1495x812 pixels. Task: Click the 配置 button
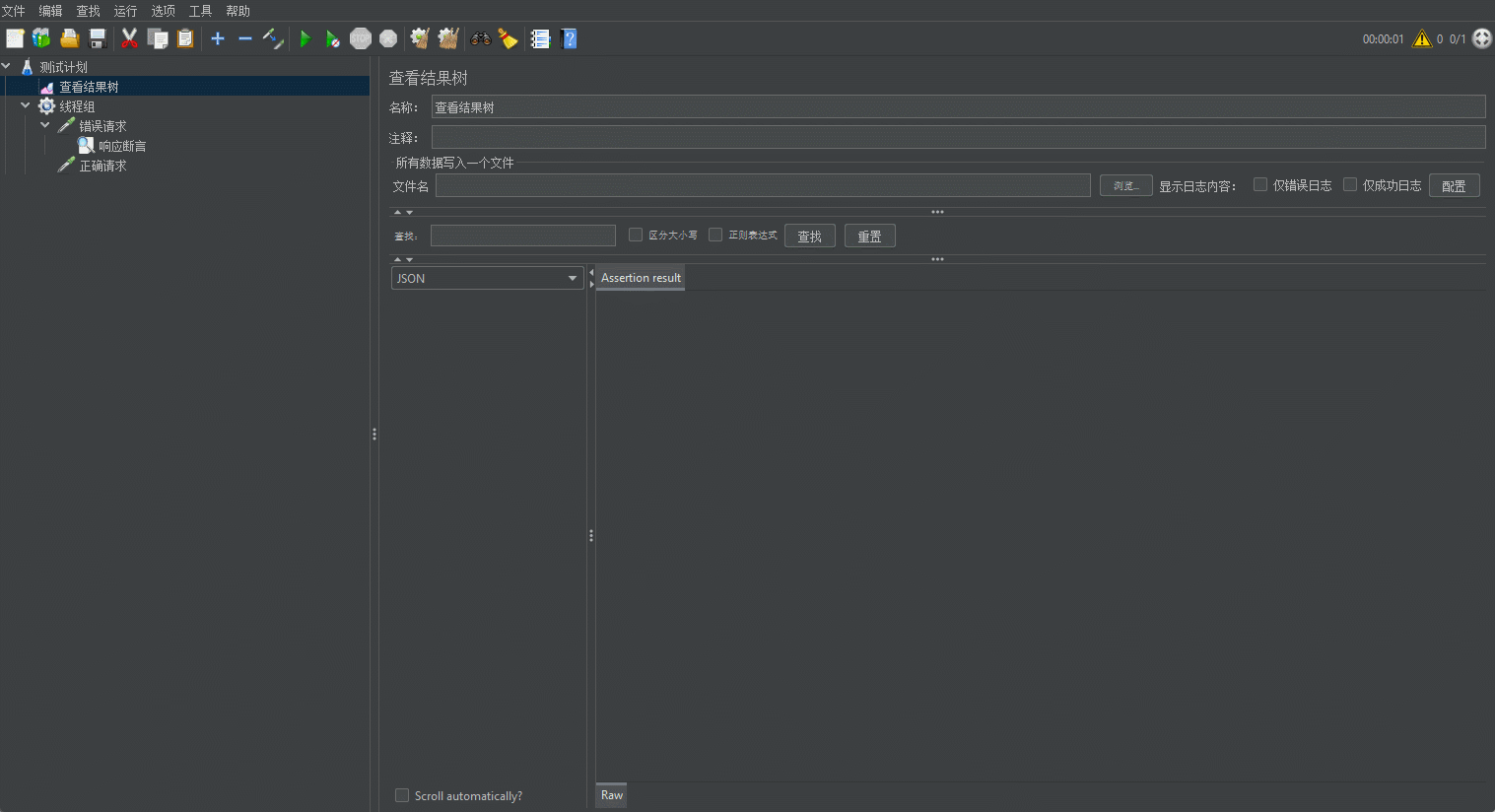1454,186
